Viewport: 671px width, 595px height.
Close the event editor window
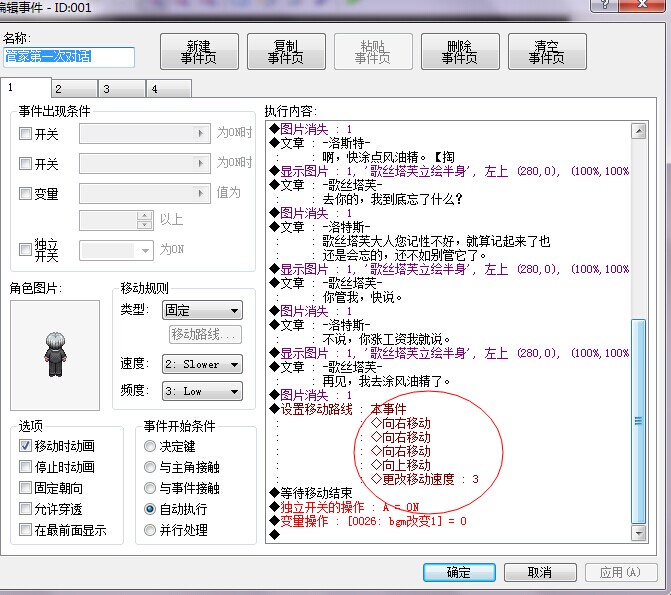pyautogui.click(x=644, y=5)
